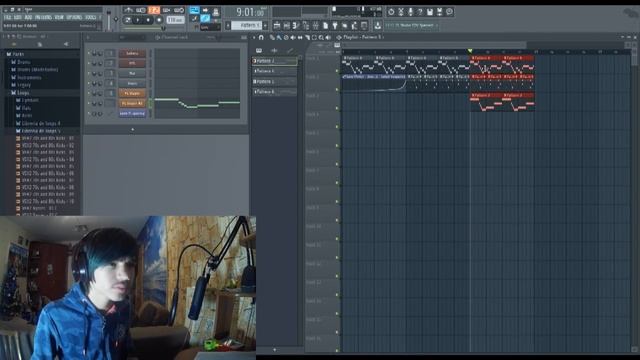
Task: Click the microphone one-click recording icon
Action: tap(410, 12)
